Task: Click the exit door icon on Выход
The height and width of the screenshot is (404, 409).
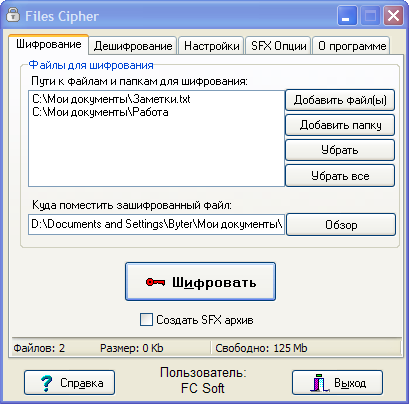Action: click(319, 383)
